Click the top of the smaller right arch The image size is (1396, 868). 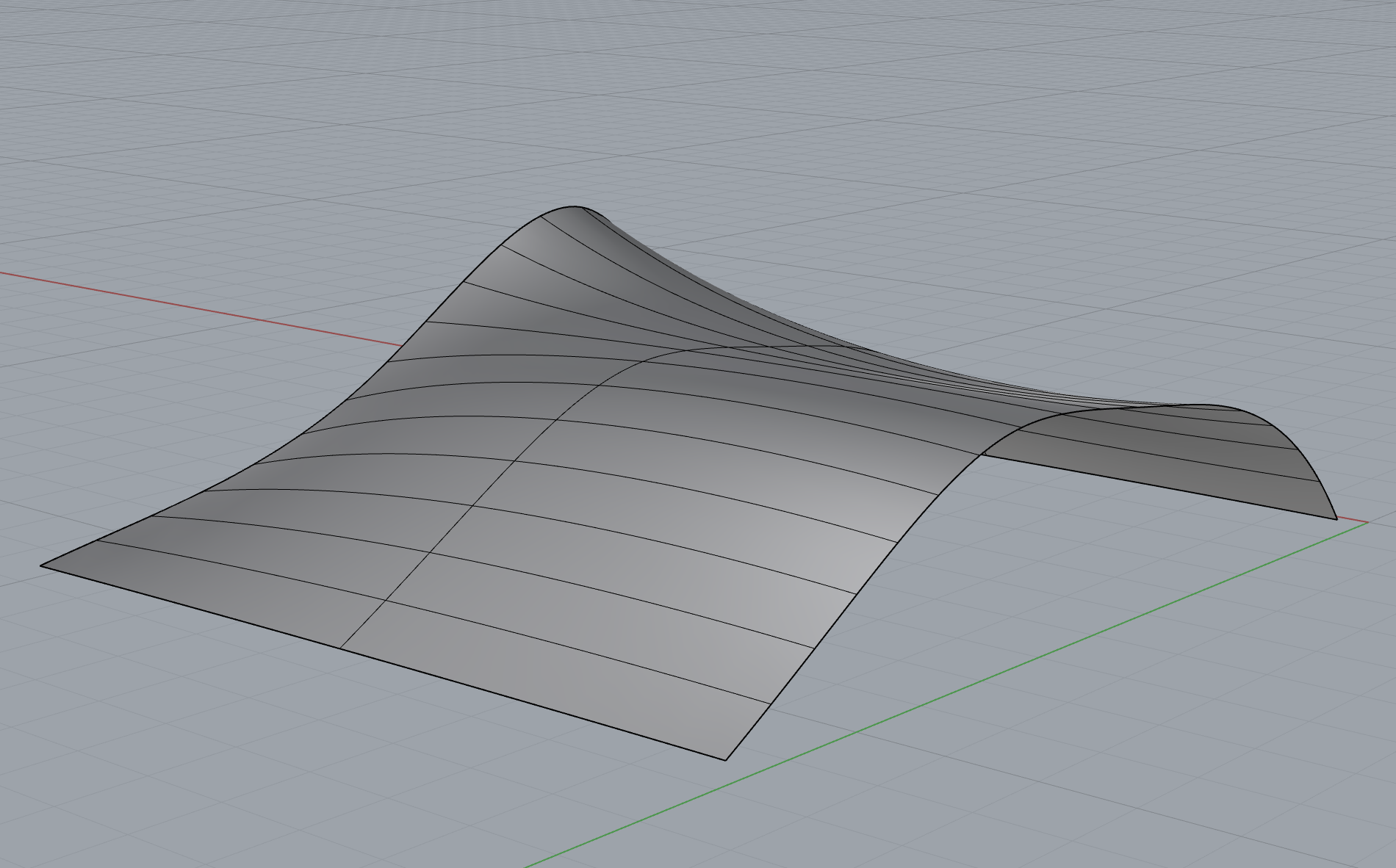coord(1205,405)
